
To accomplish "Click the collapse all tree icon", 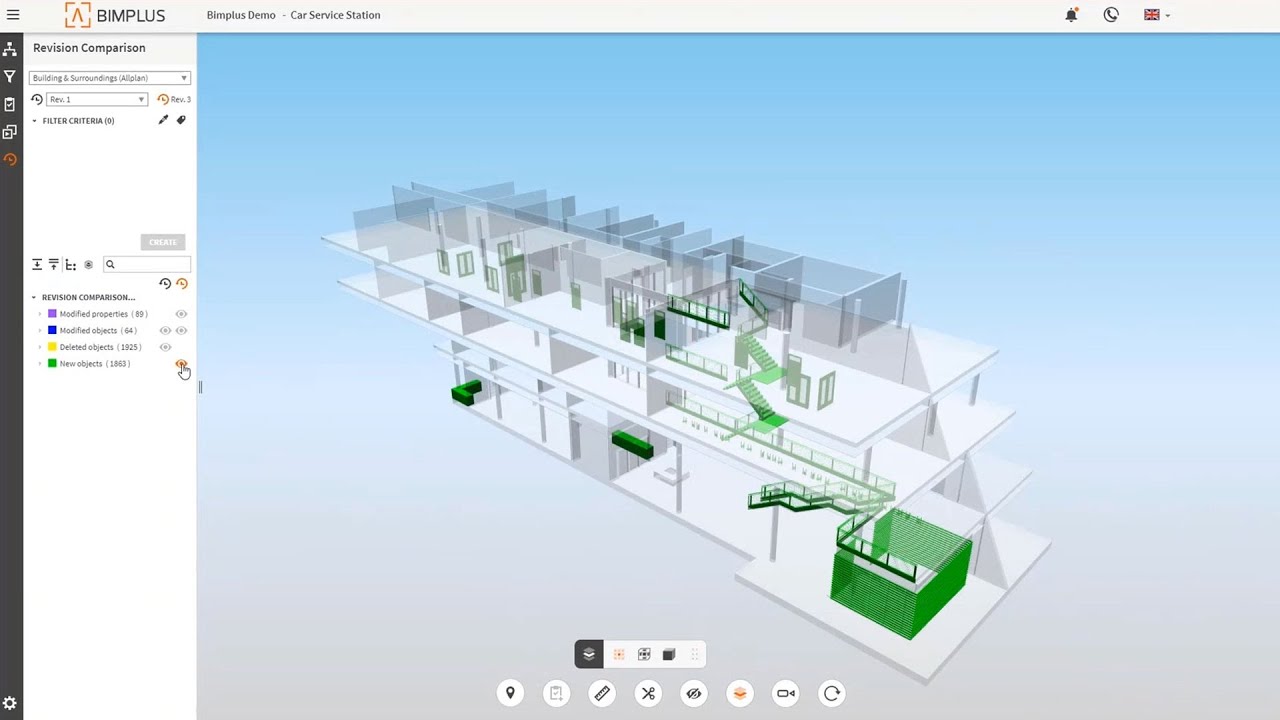I will pos(54,265).
